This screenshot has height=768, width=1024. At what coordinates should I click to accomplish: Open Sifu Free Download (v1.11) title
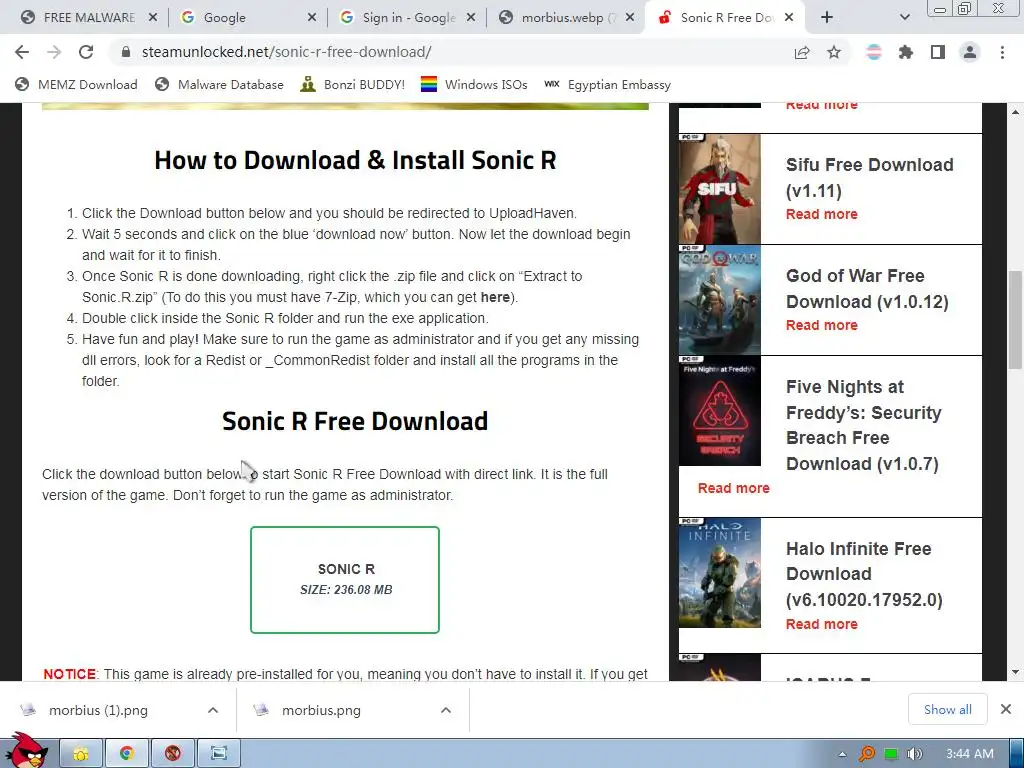(x=869, y=178)
